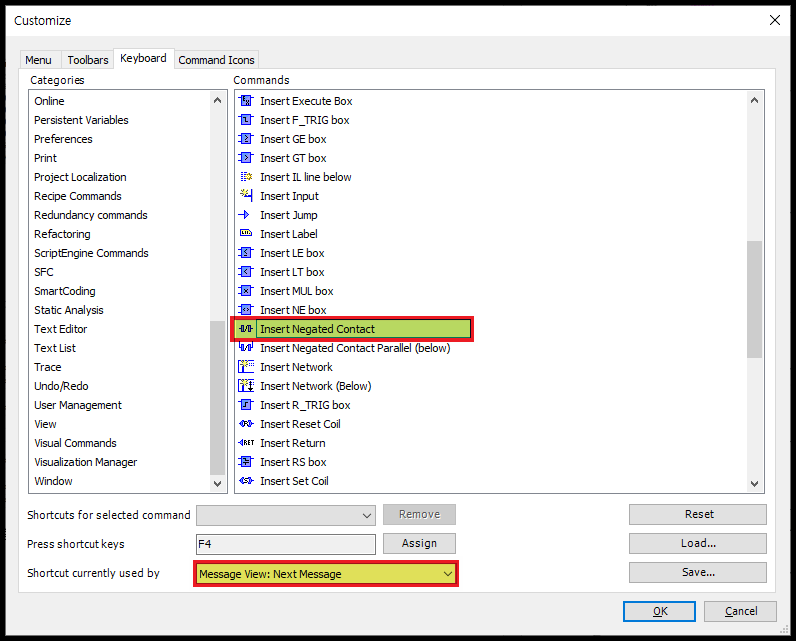Click the Insert Network icon
Viewport: 796px width, 641px height.
click(246, 366)
